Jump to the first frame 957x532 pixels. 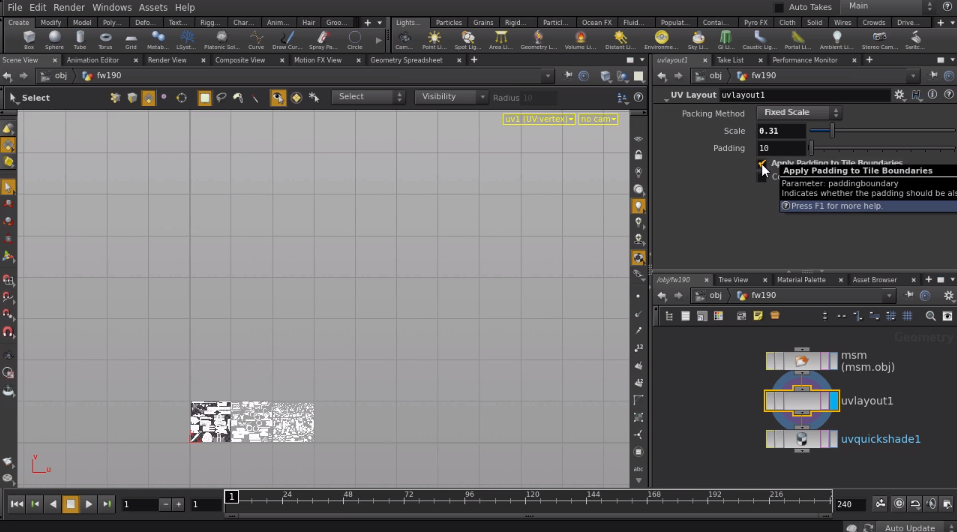[x=16, y=504]
